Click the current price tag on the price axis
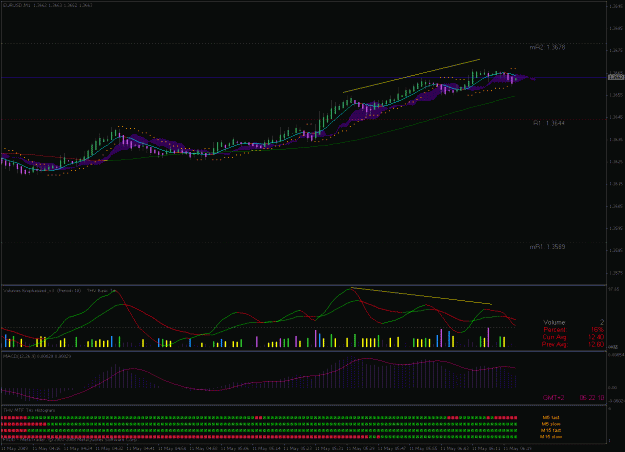Screen dimensions: 625x452 [x=616, y=77]
